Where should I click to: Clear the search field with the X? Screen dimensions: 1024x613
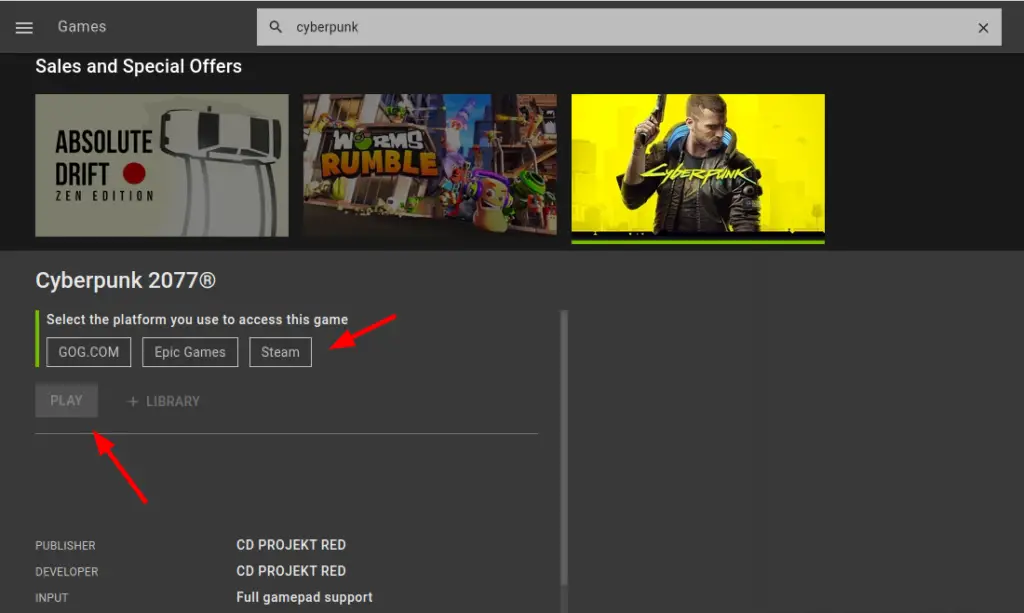(983, 27)
